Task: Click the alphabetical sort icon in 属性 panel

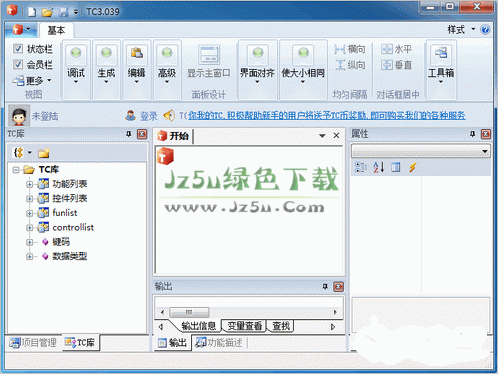Action: click(x=378, y=167)
